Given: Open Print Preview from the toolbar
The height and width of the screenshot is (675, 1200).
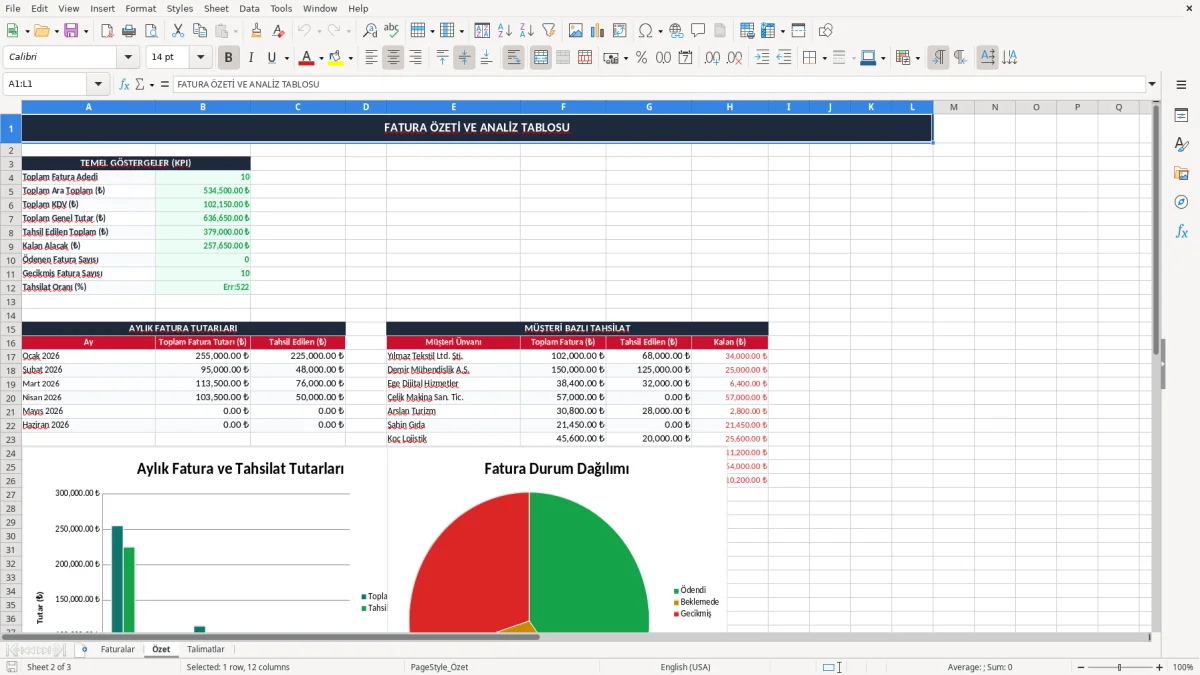Looking at the screenshot, I should point(150,31).
